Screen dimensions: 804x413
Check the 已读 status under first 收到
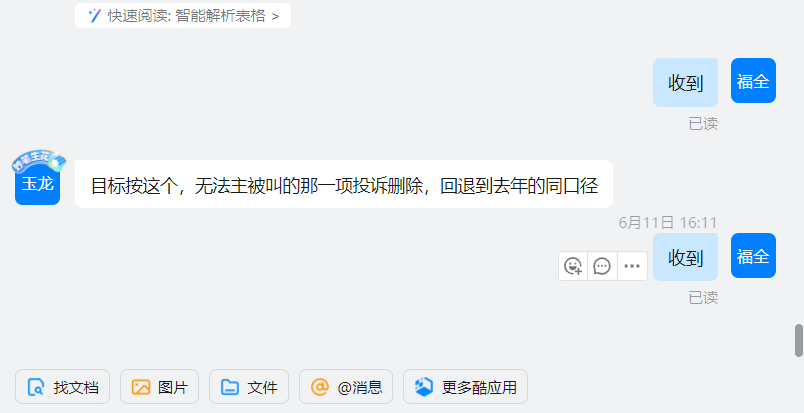pyautogui.click(x=703, y=124)
